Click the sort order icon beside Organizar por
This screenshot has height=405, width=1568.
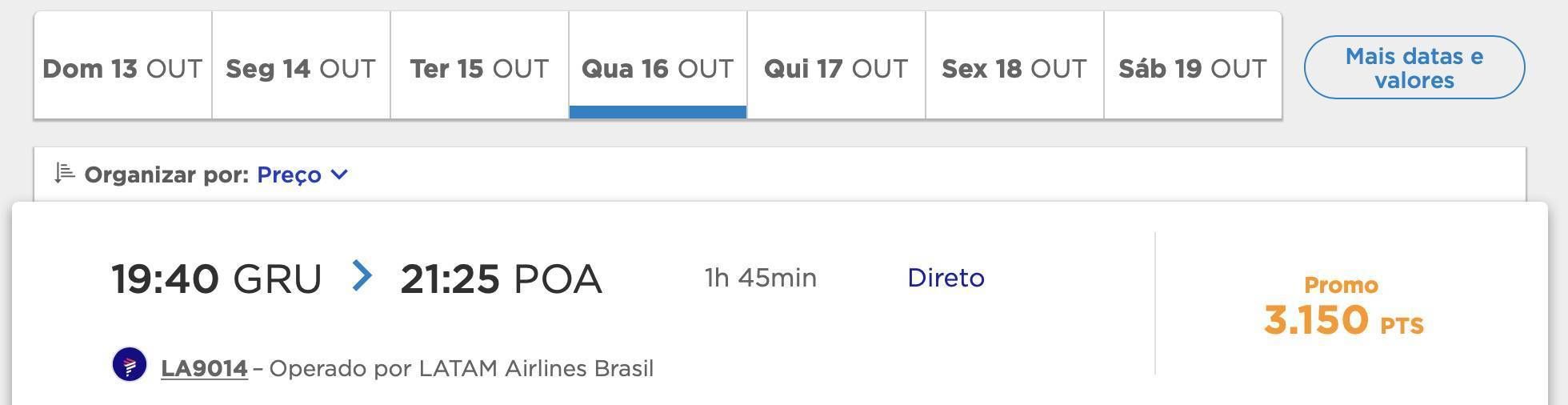pyautogui.click(x=65, y=173)
